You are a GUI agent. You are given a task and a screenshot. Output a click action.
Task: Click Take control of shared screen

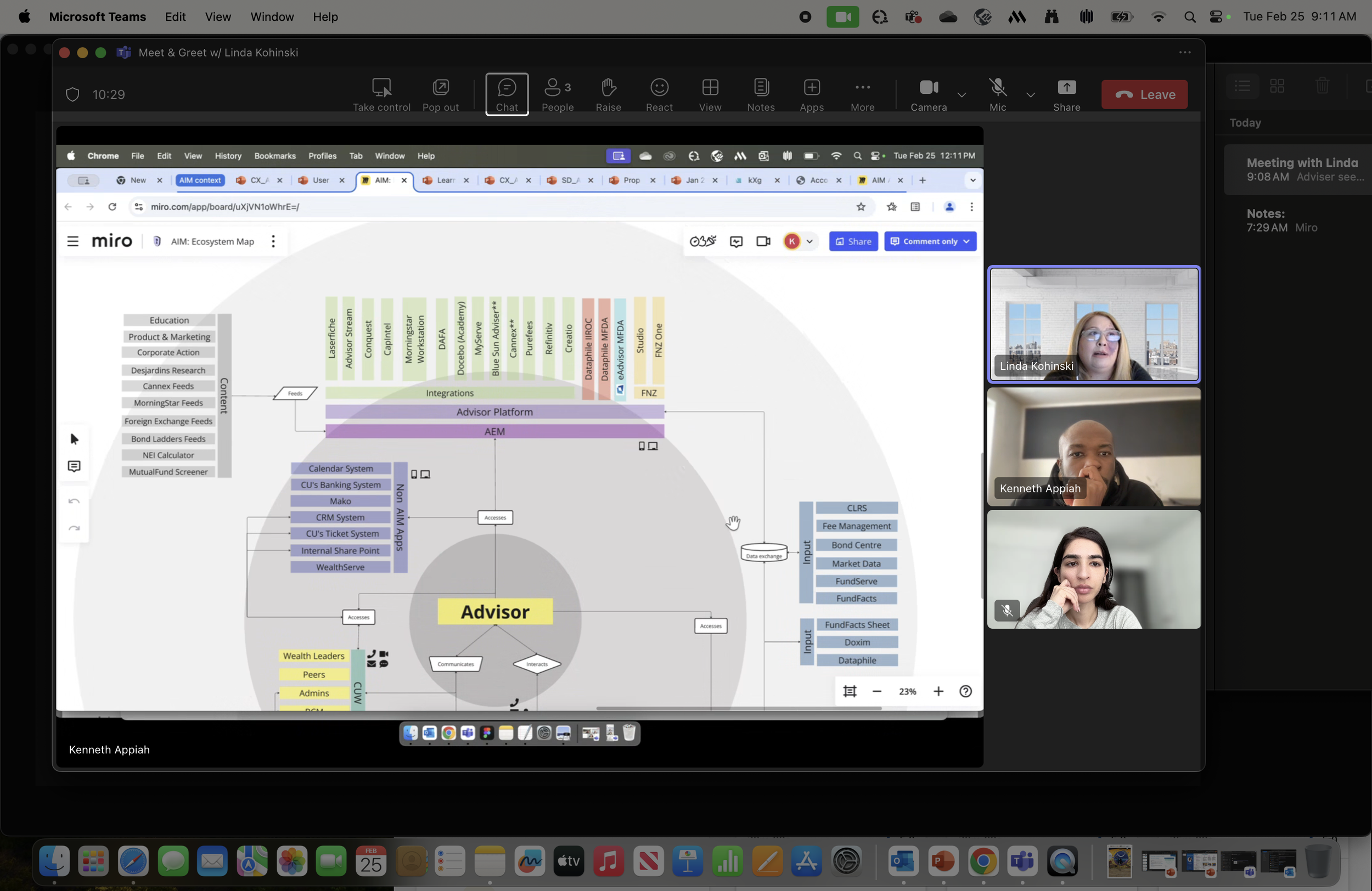(x=381, y=94)
